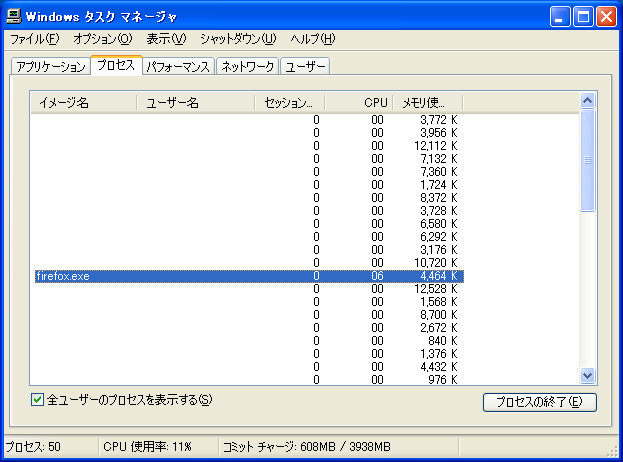The height and width of the screenshot is (462, 623).
Task: Select the row with 10,720 K memory
Action: tap(250, 263)
